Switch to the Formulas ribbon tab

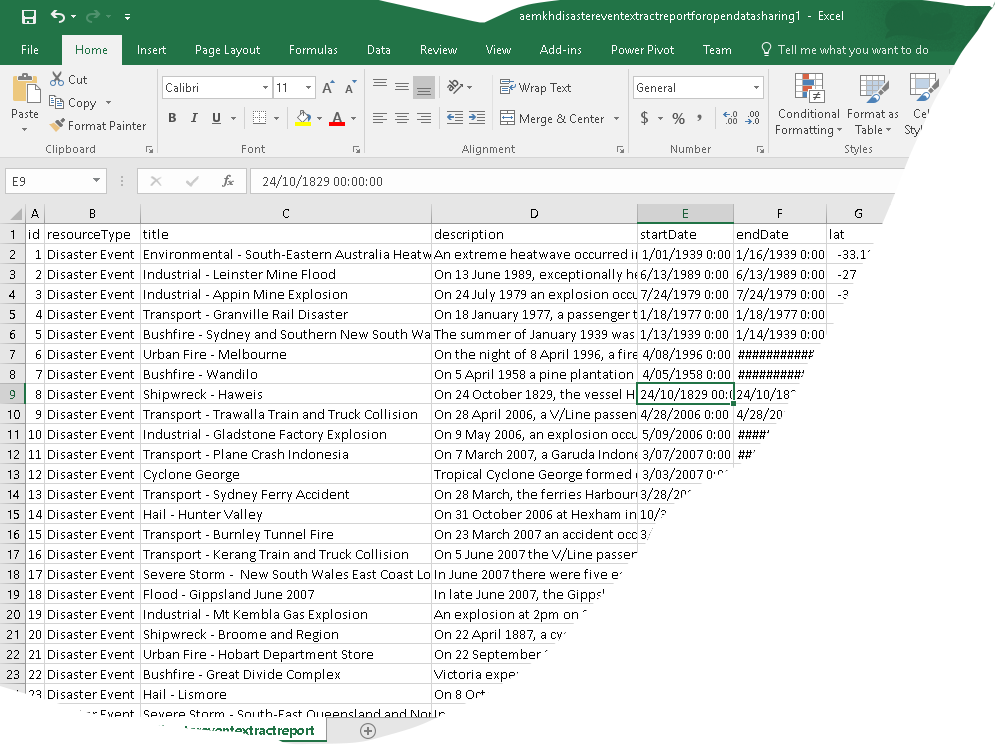click(x=313, y=49)
